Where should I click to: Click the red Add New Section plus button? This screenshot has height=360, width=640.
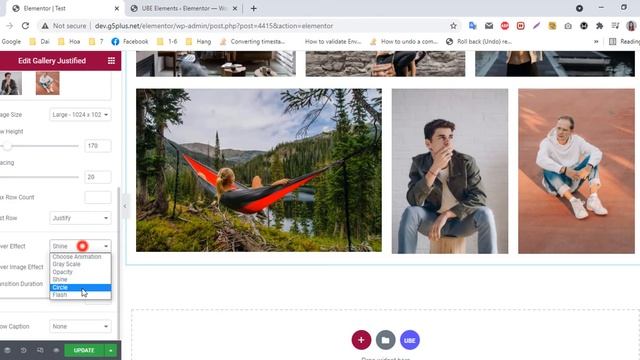361,340
